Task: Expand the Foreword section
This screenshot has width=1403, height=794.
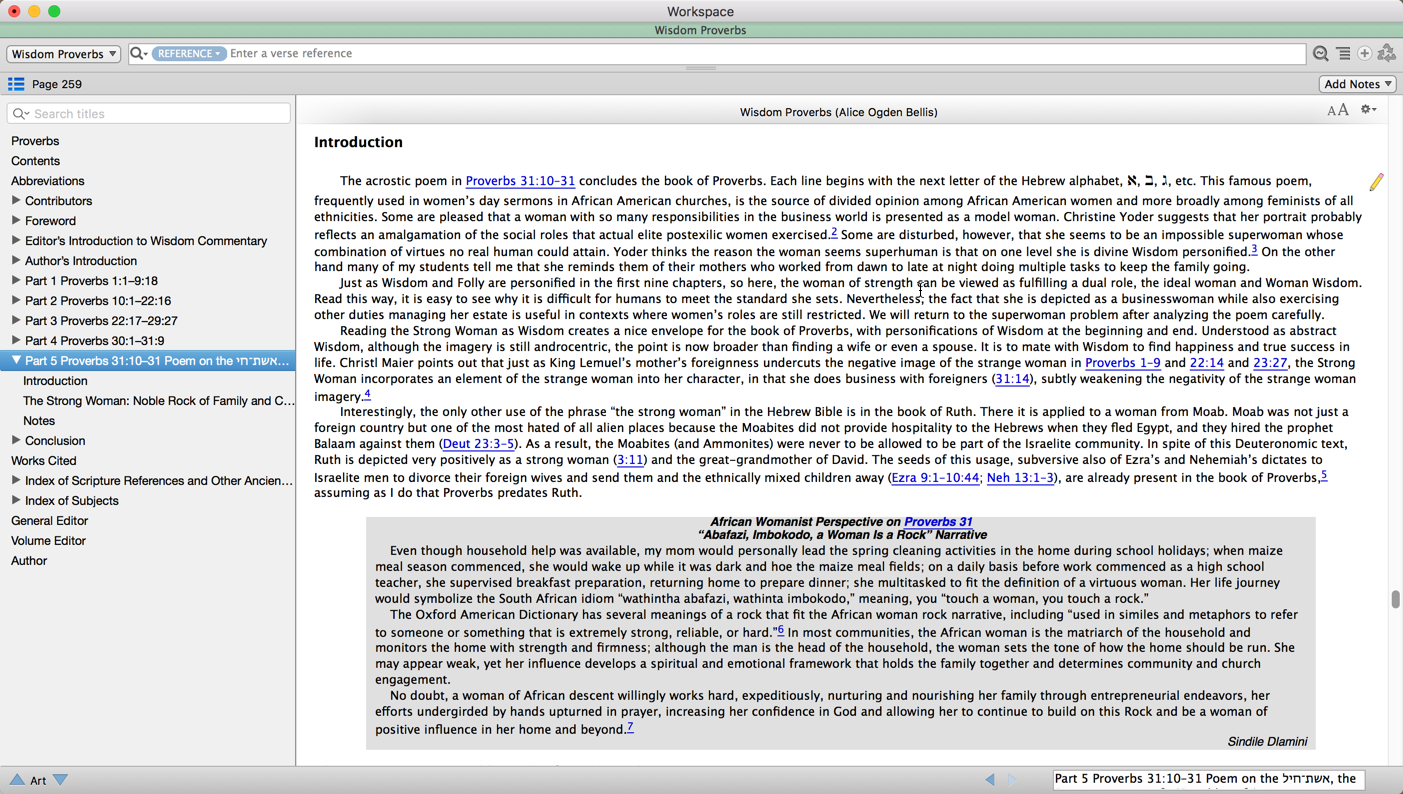Action: click(16, 221)
